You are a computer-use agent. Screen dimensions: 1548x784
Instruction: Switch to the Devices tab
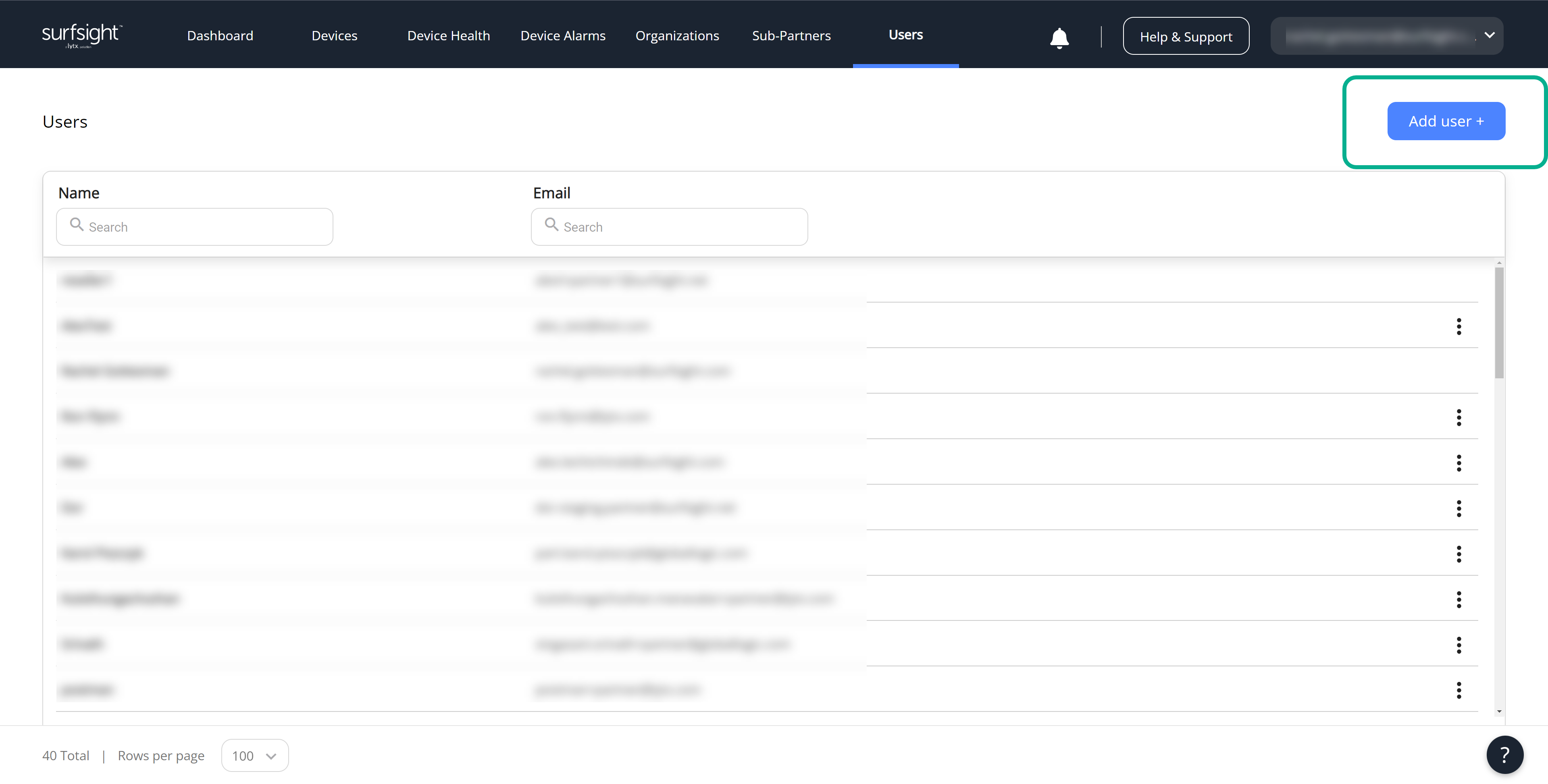point(334,35)
